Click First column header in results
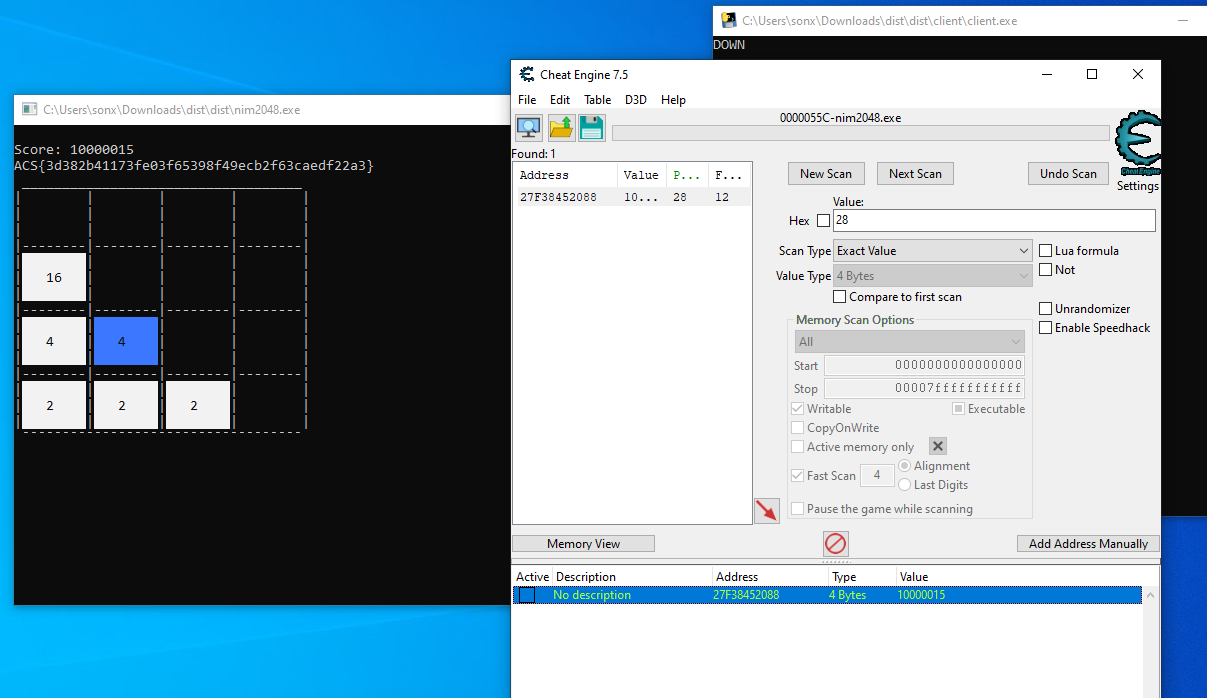The height and width of the screenshot is (698, 1207). pyautogui.click(x=729, y=175)
